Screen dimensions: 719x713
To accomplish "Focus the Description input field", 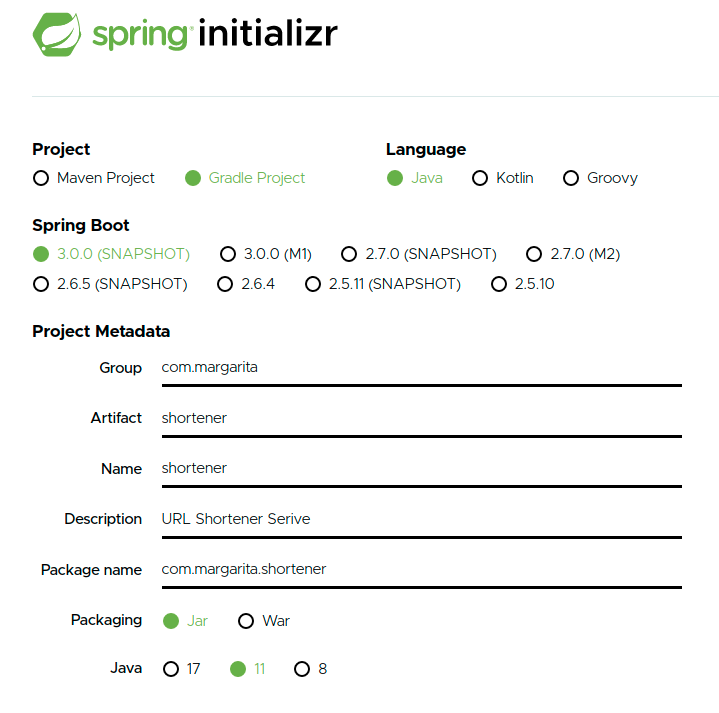I will point(420,520).
